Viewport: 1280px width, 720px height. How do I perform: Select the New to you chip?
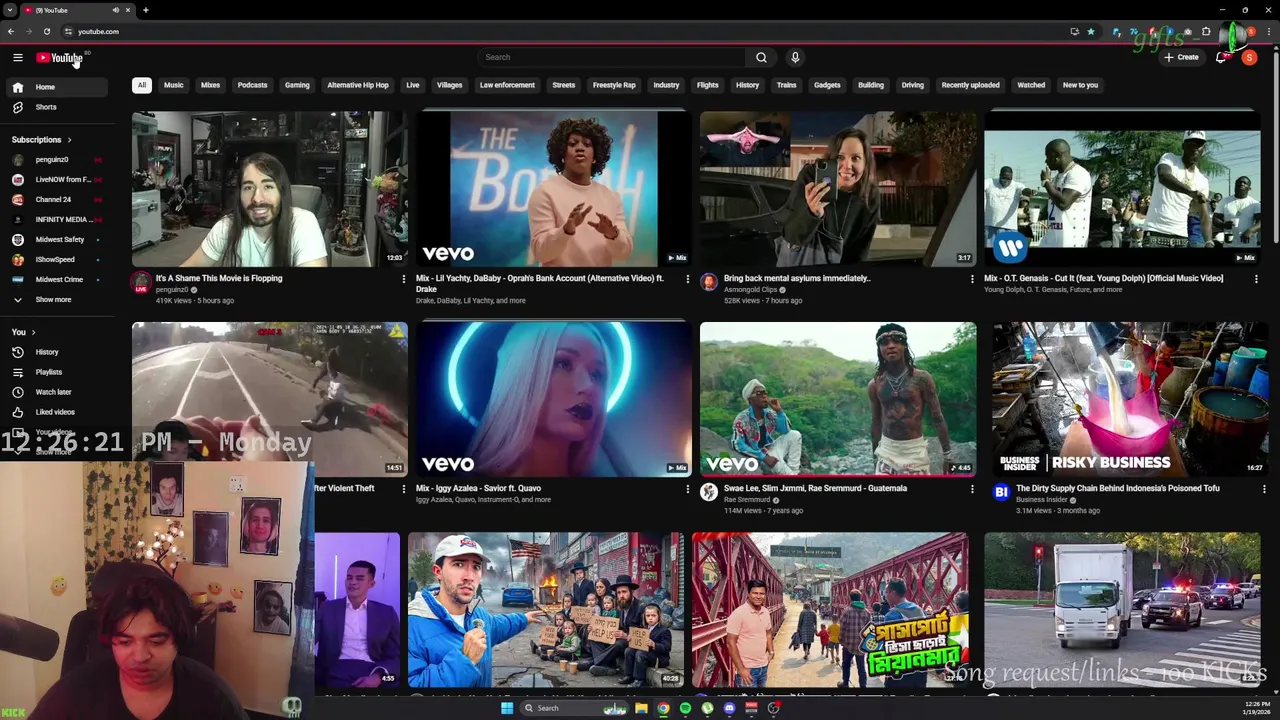click(x=1080, y=85)
